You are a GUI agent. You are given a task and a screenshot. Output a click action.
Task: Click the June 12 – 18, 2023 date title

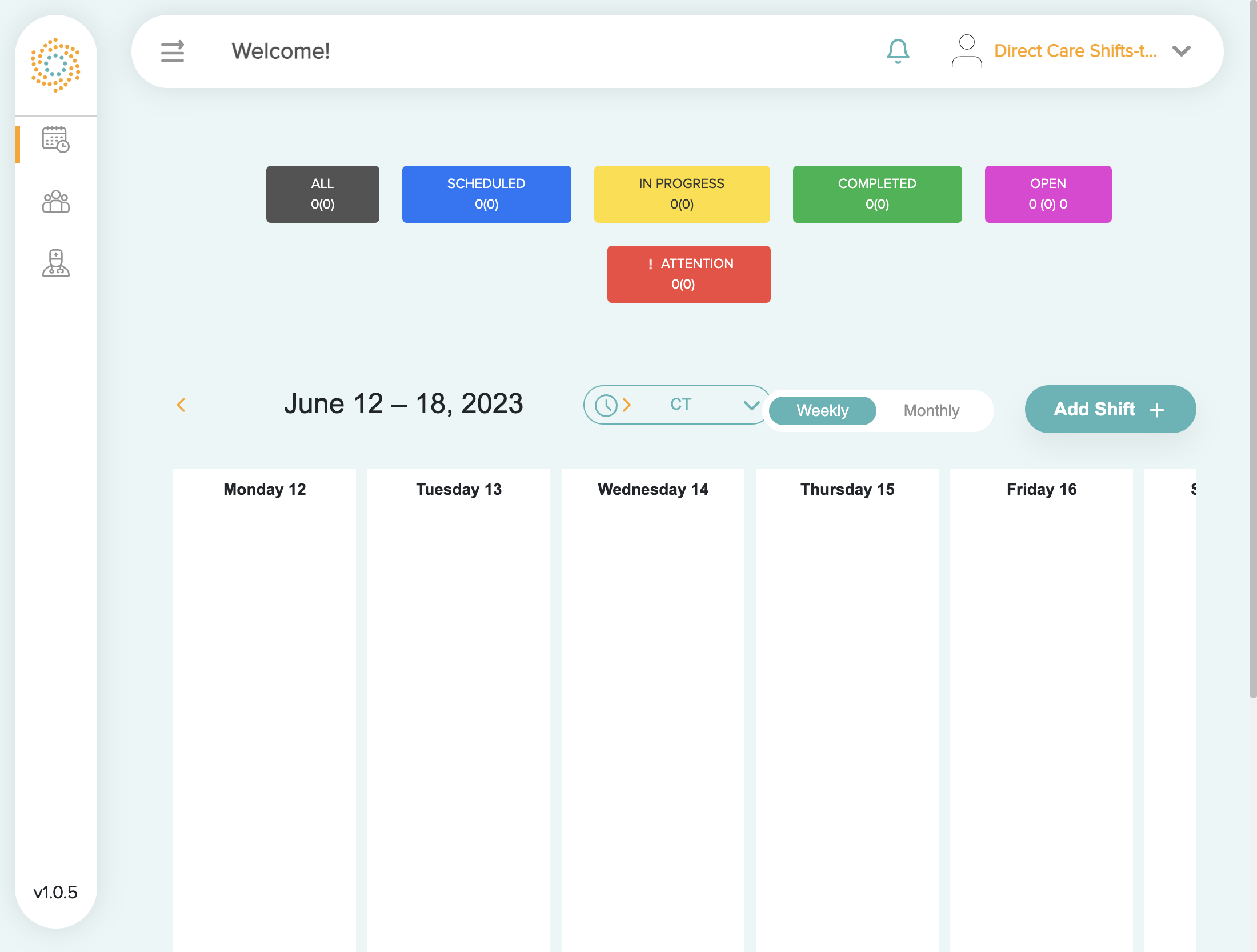click(x=403, y=404)
